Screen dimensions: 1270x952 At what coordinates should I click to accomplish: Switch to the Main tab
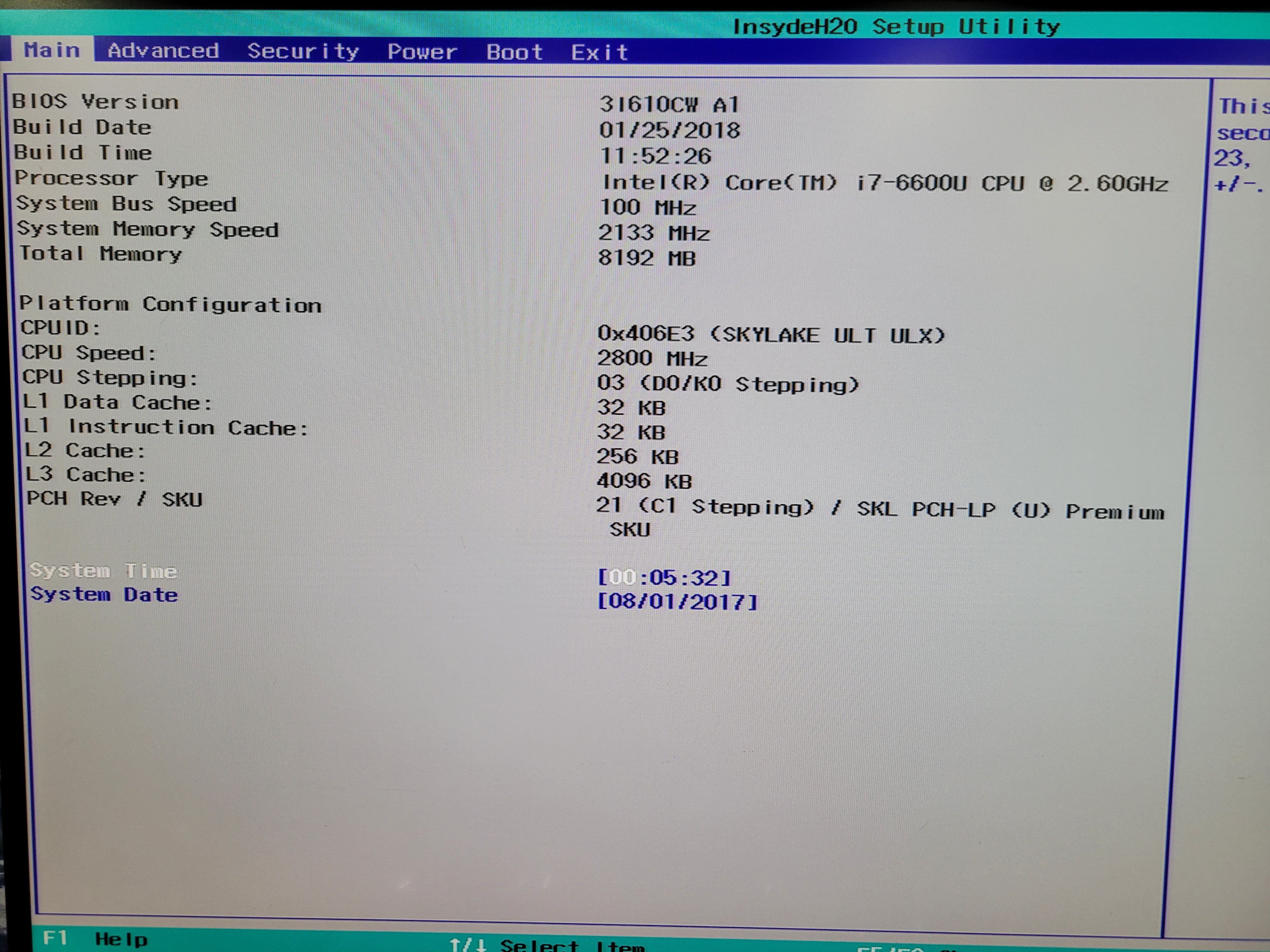(x=52, y=50)
